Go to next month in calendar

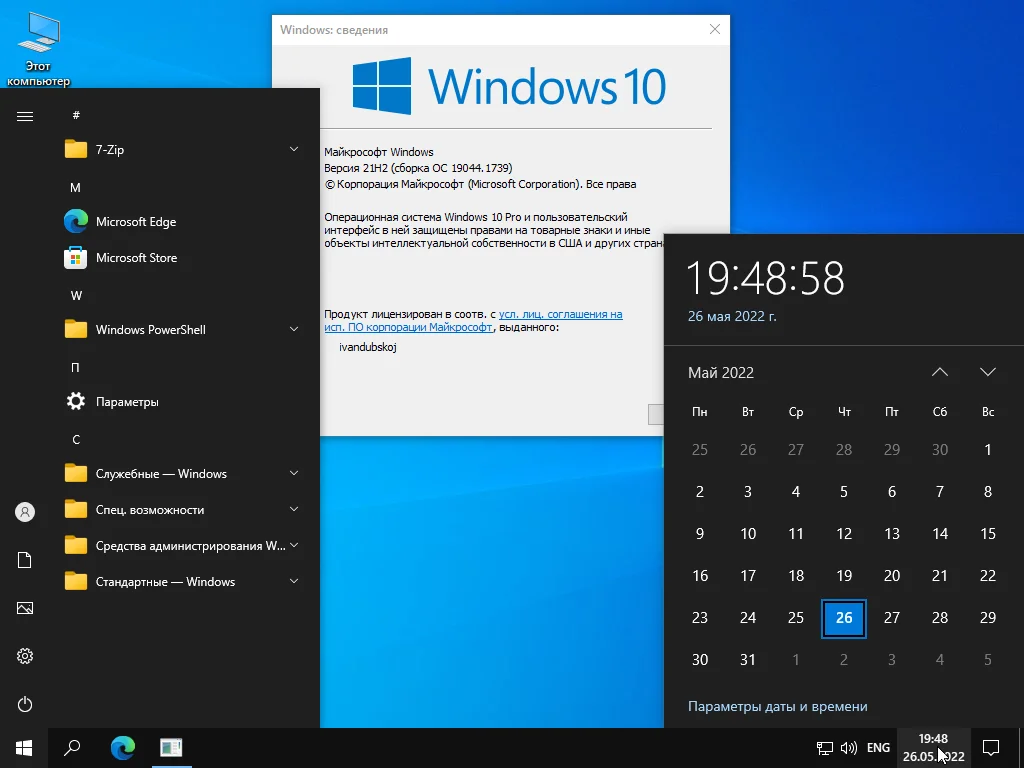coord(988,372)
